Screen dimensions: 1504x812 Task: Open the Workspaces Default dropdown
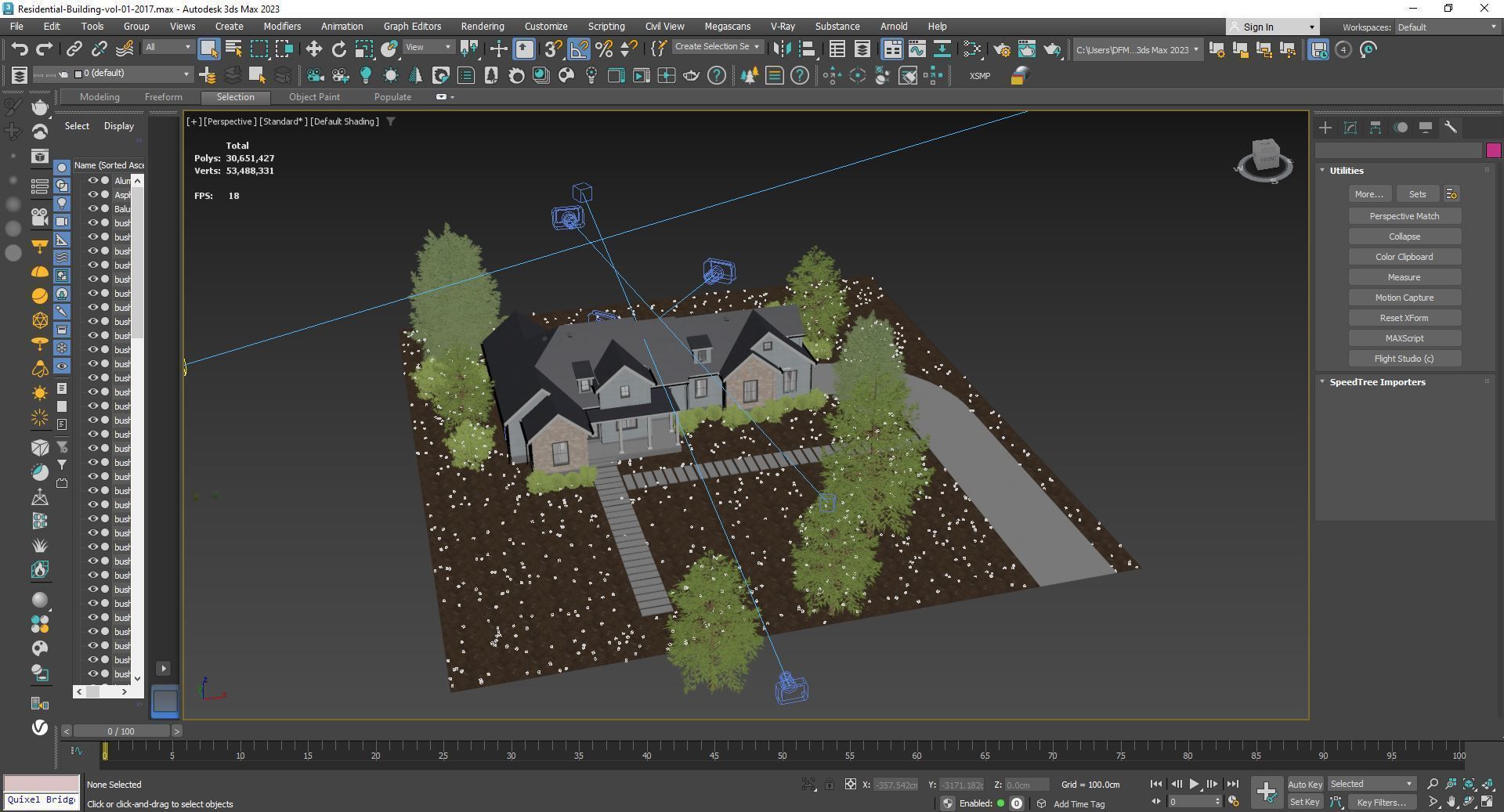click(x=1448, y=27)
